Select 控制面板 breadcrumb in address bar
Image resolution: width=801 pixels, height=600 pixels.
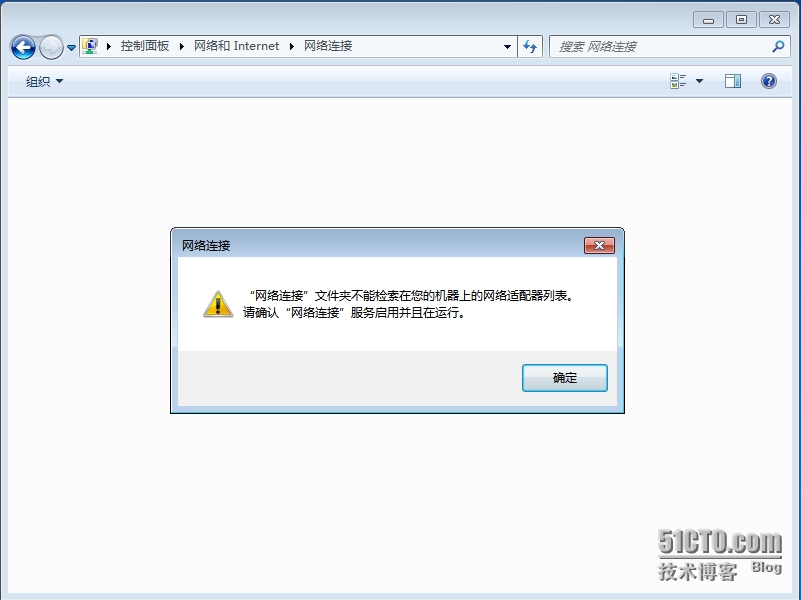[145, 46]
